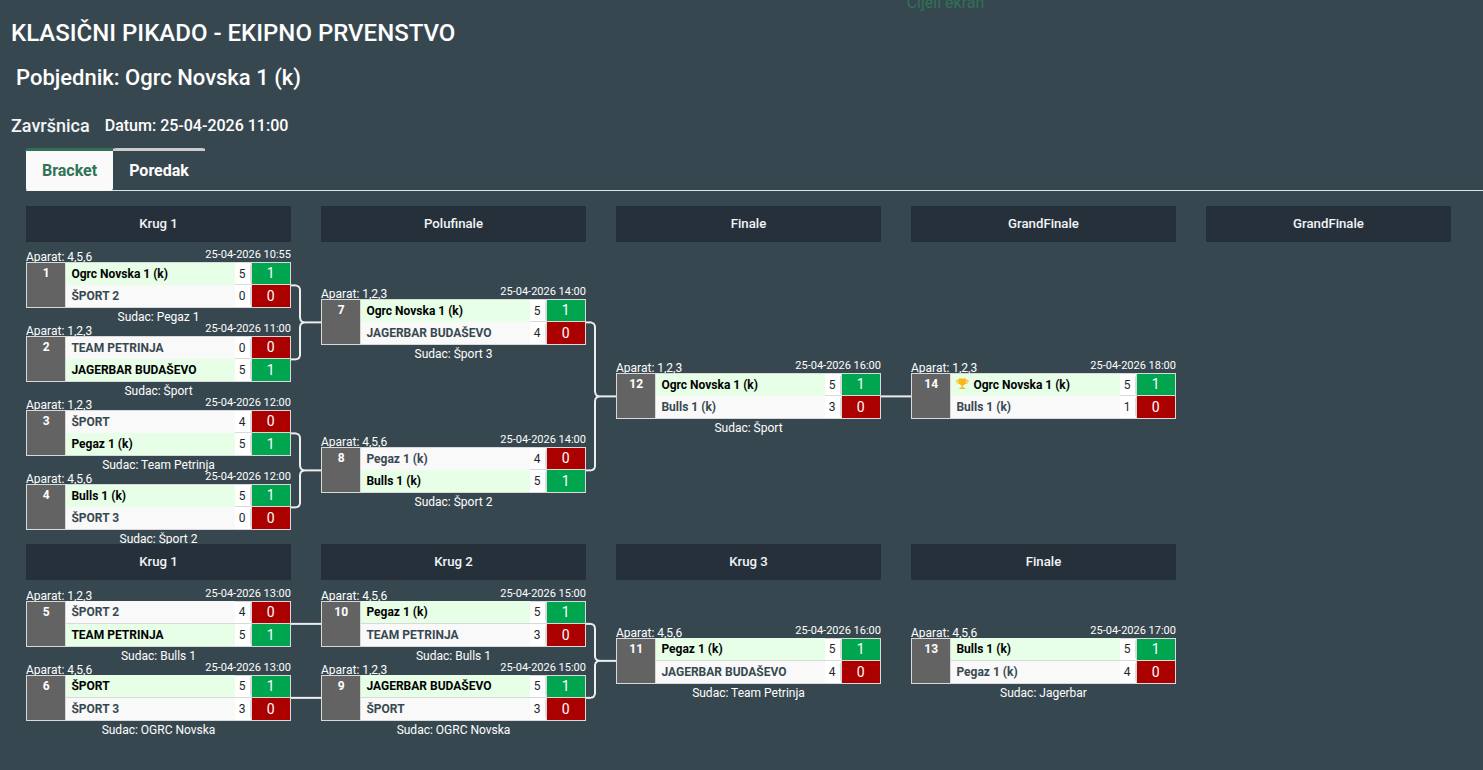
Task: Open match number 12 box
Action: point(636,395)
